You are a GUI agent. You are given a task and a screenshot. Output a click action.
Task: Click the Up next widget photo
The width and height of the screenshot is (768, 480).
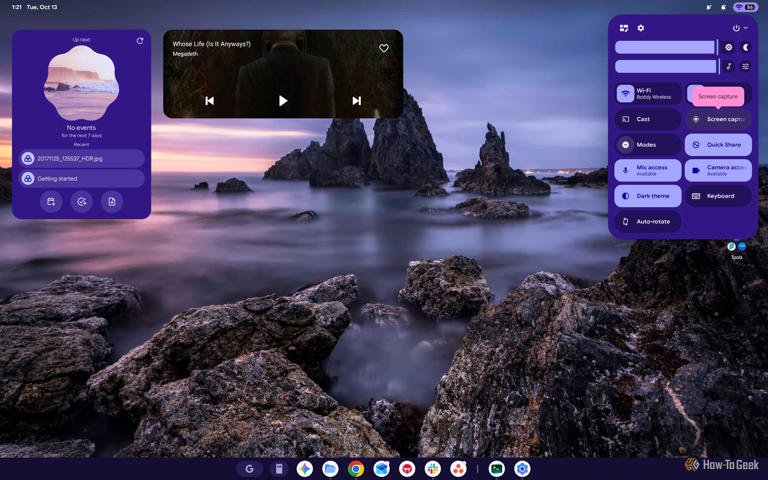81,82
